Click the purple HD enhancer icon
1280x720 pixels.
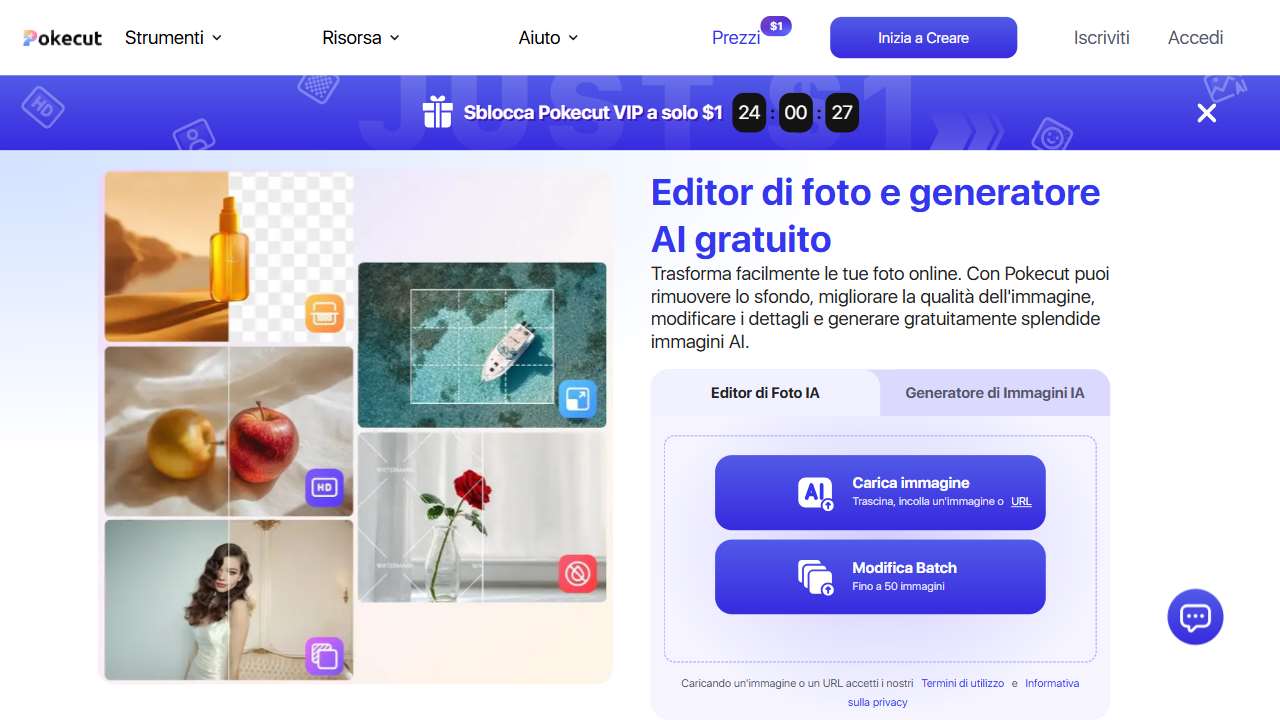click(x=324, y=487)
